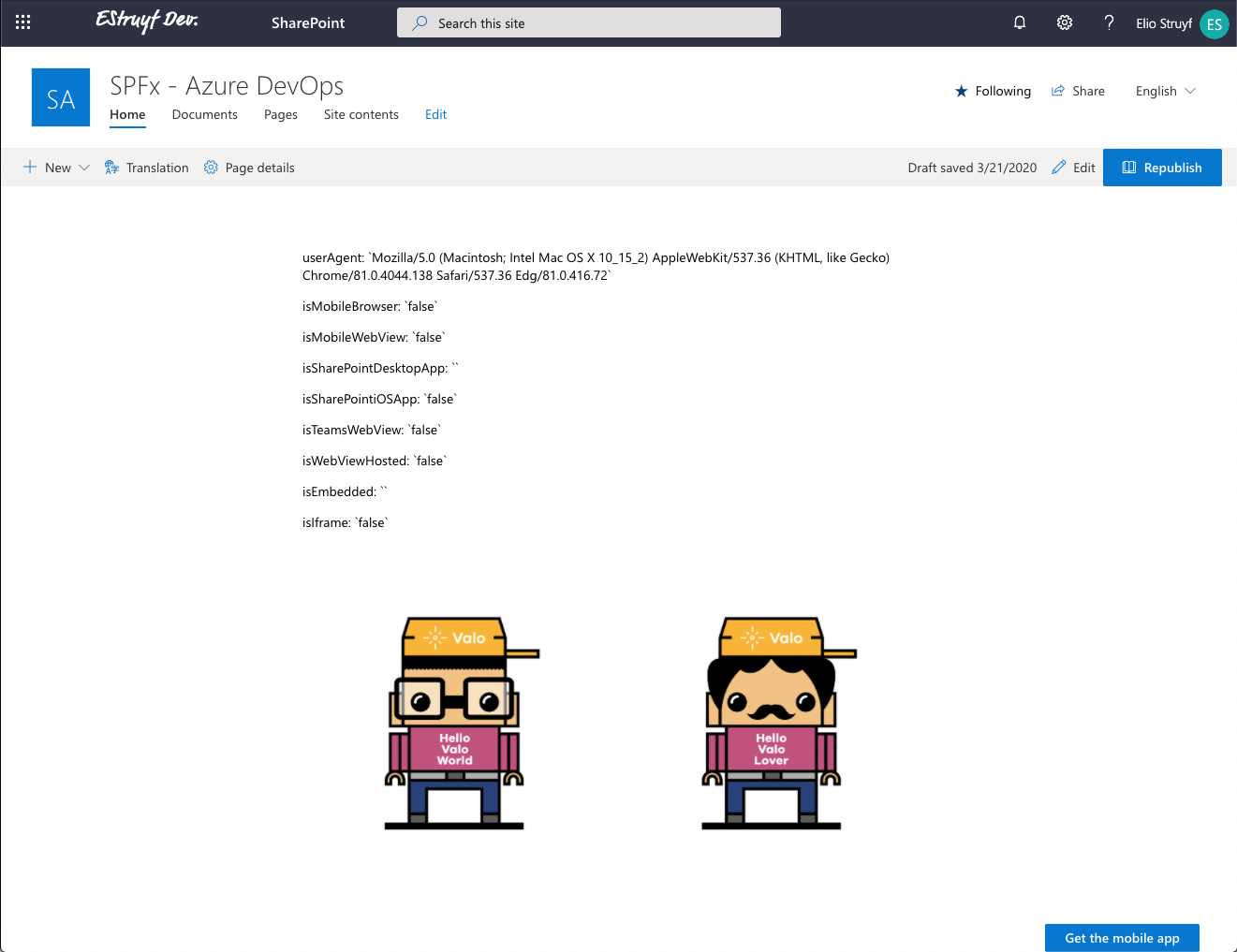Click Edit link in site navigation
The height and width of the screenshot is (952, 1237).
pyautogui.click(x=436, y=114)
